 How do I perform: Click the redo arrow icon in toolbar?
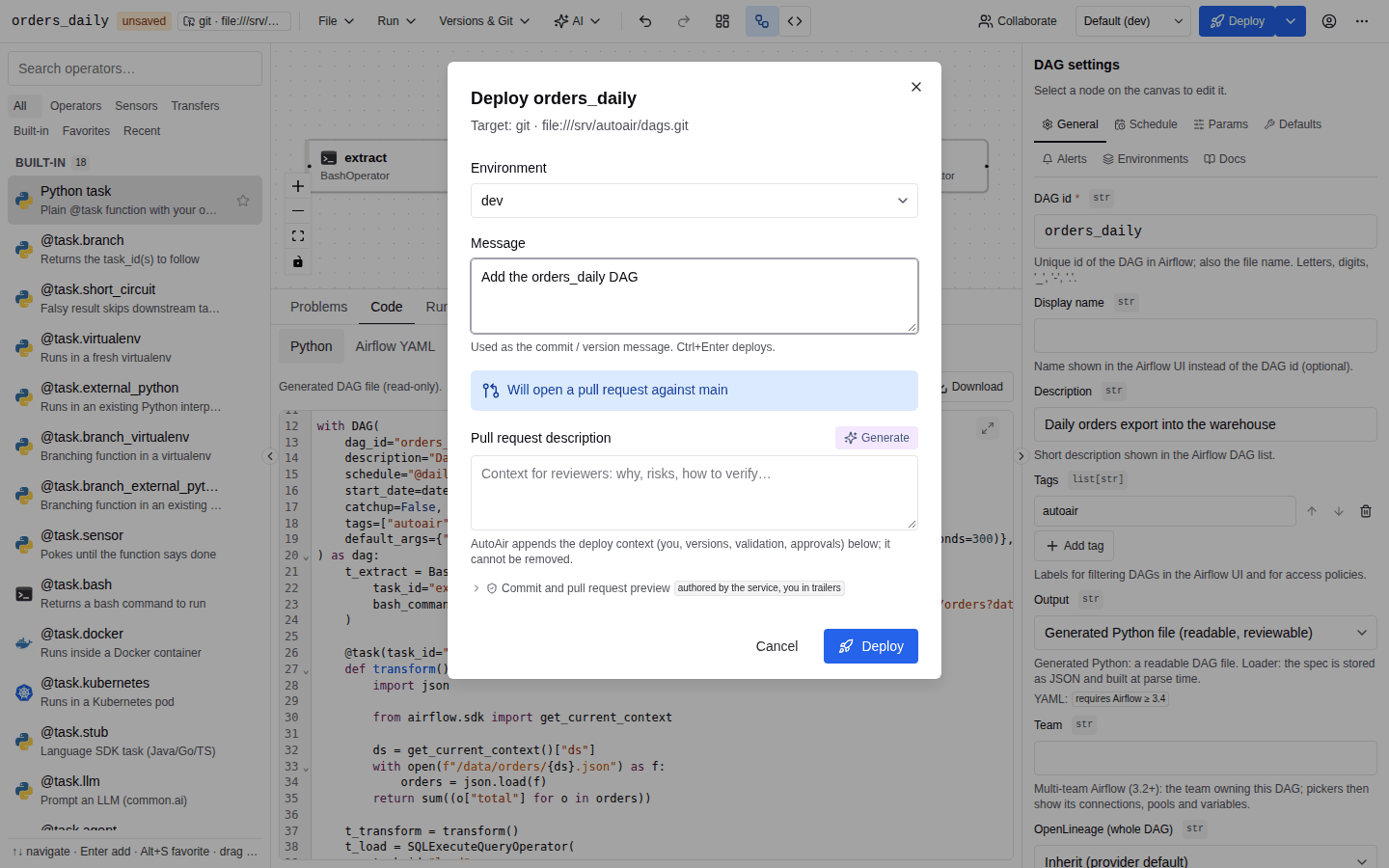coord(684,21)
